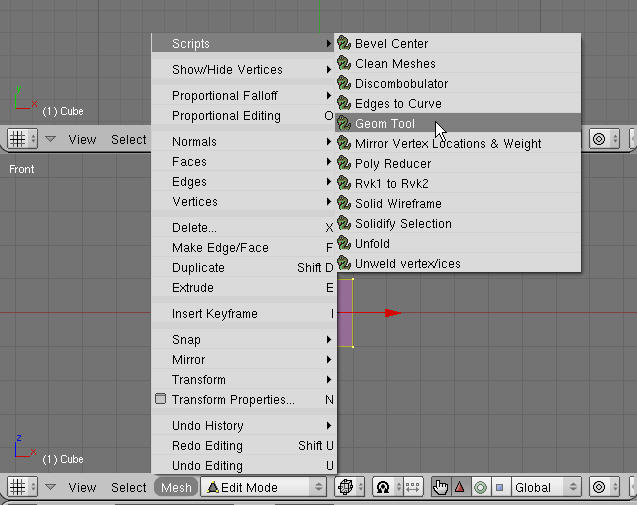Enable the rotate manipulator green circle
This screenshot has height=505, width=637.
tap(480, 487)
